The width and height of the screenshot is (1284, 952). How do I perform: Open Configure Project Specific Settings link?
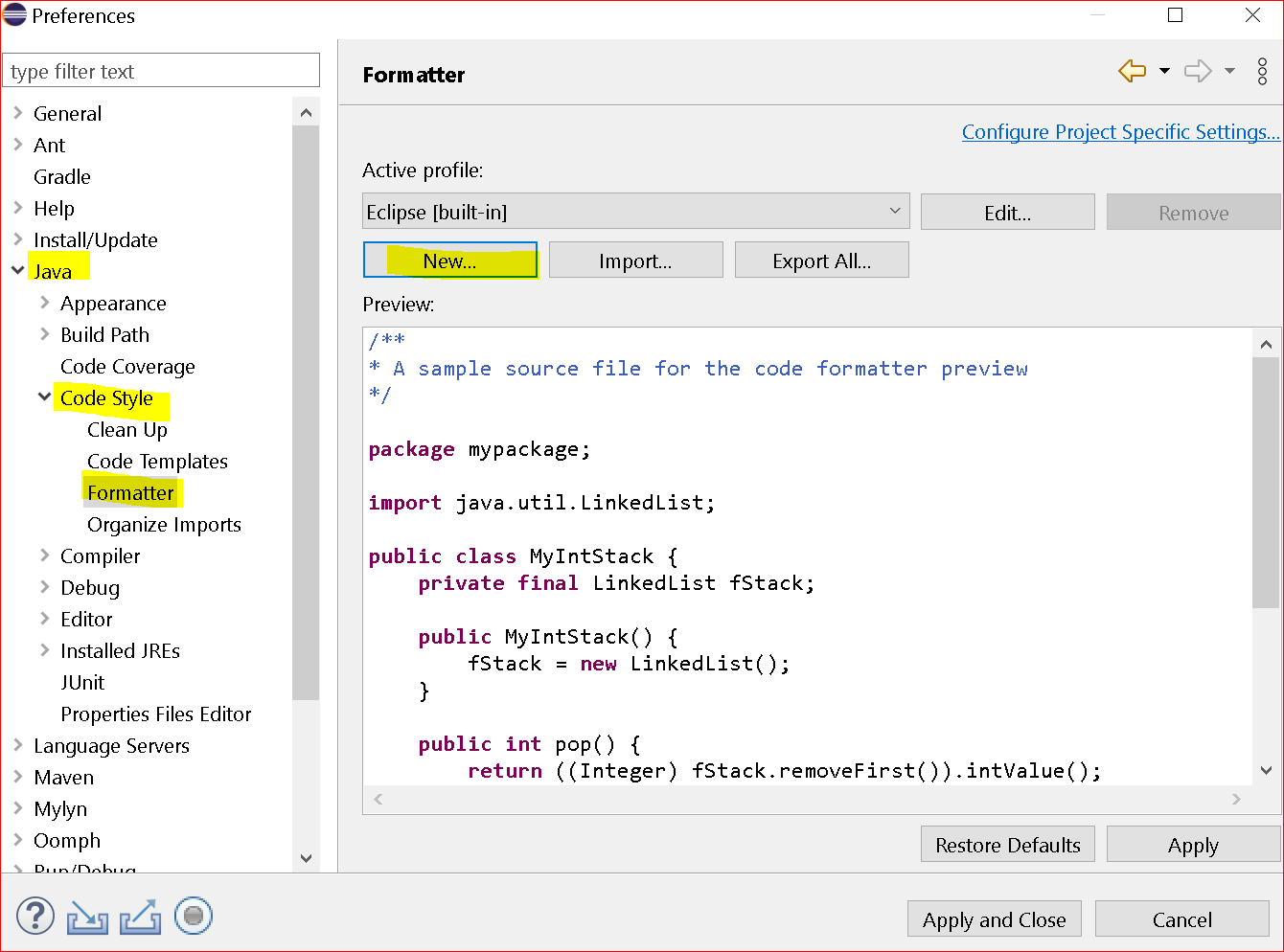click(1120, 132)
